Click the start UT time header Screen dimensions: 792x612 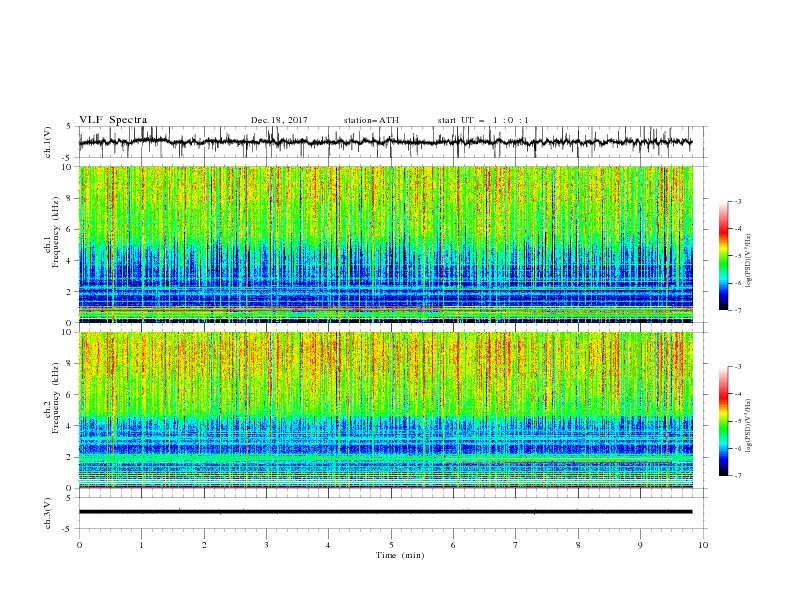pos(483,120)
